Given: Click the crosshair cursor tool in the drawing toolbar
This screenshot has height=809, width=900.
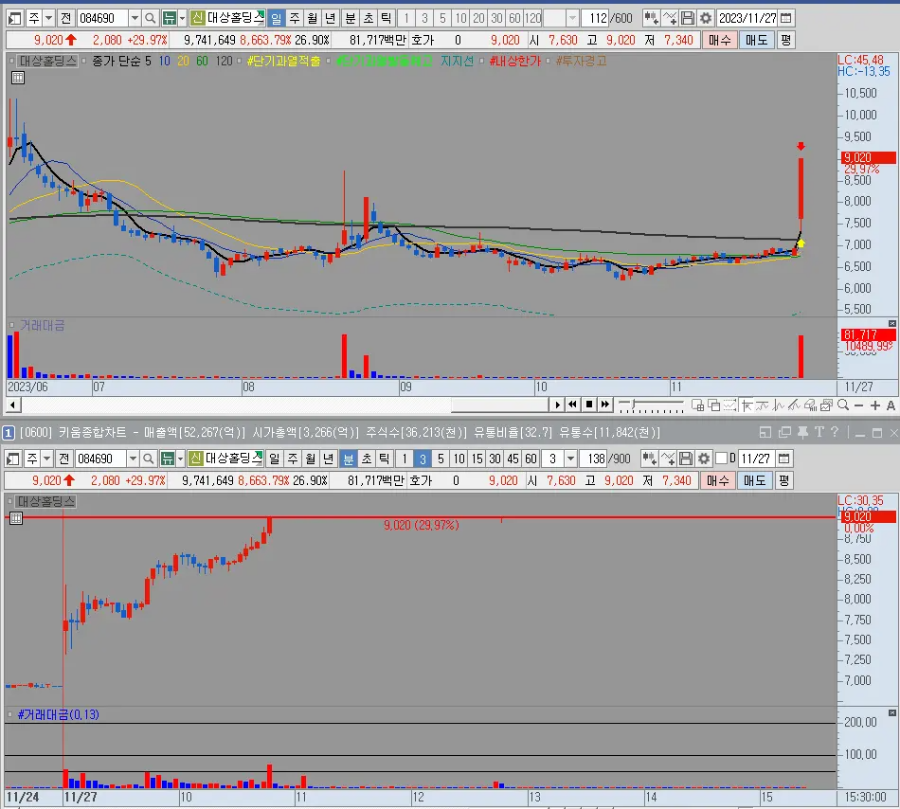Looking at the screenshot, I should tap(746, 405).
